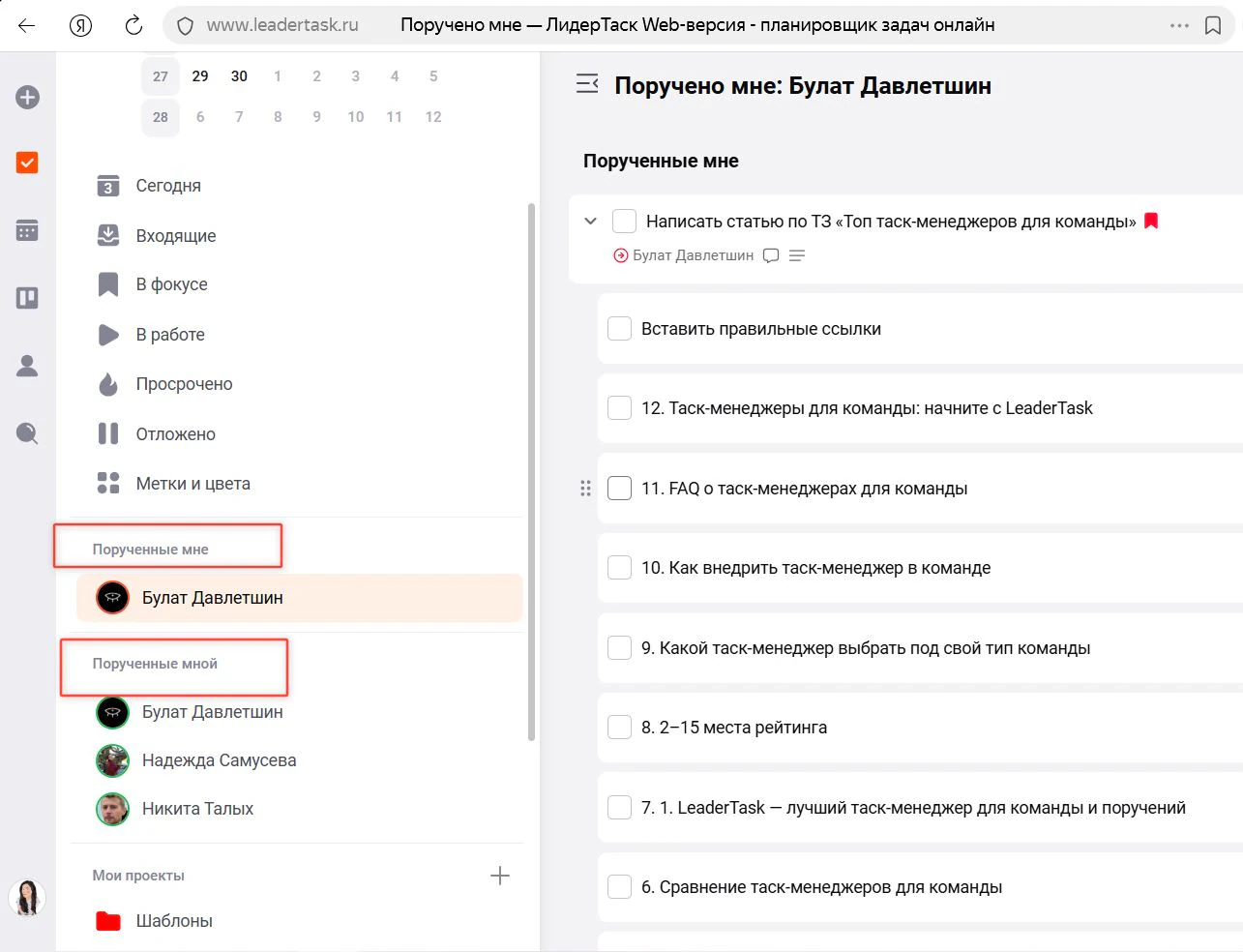Collapse subtasks of article task

click(x=591, y=222)
